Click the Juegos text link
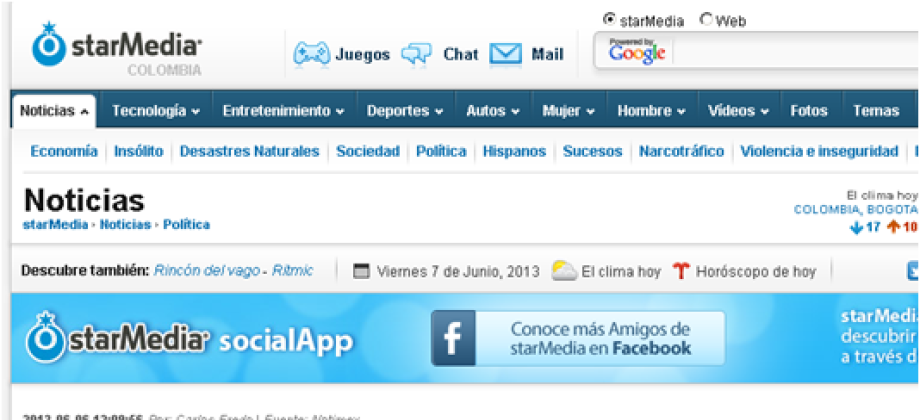Viewport: 920px width, 420px height. [363, 55]
